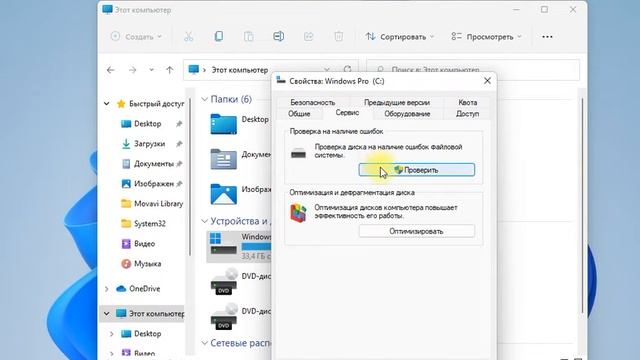Switch to the Оборудование tab
The width and height of the screenshot is (640, 360).
click(x=407, y=114)
